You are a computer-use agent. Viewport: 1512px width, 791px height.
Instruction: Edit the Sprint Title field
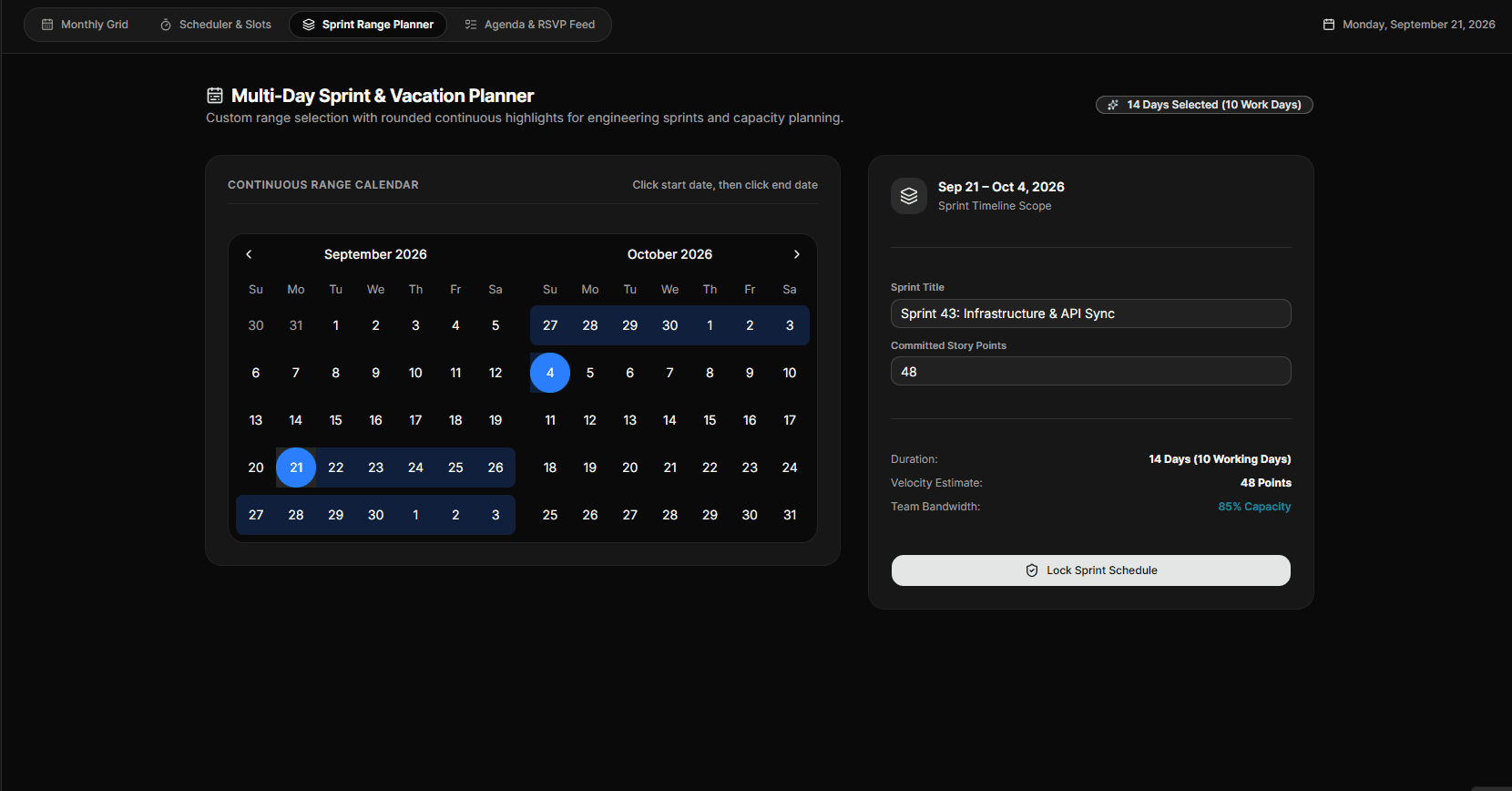coord(1091,313)
